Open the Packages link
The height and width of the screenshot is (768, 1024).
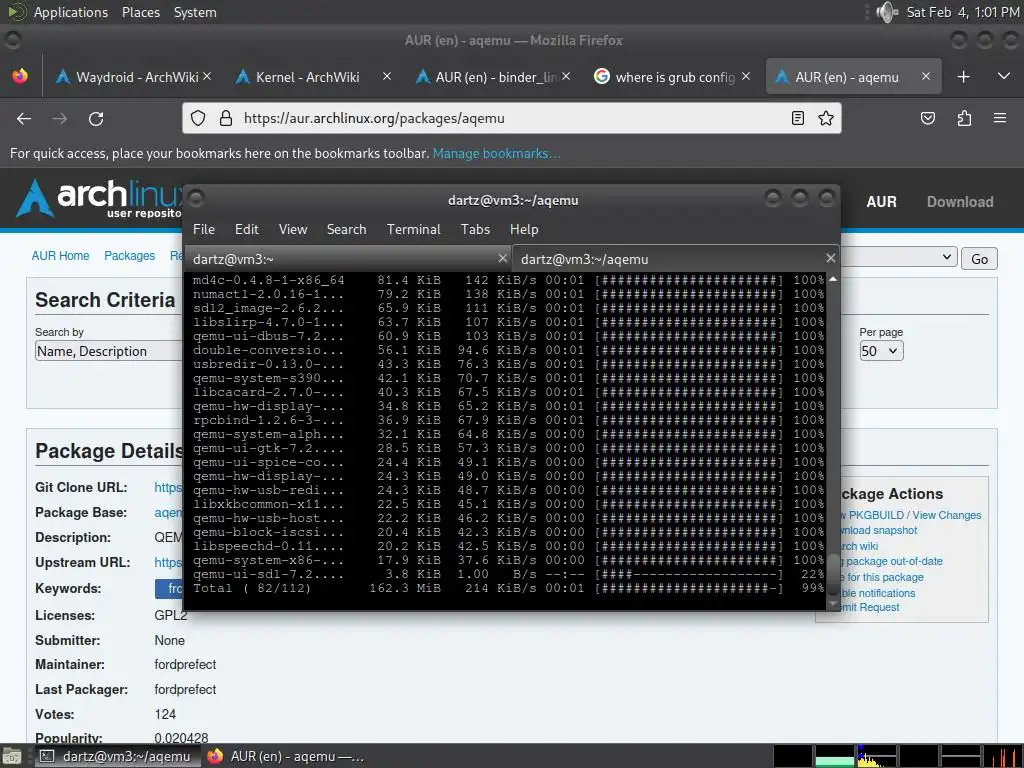coord(129,256)
